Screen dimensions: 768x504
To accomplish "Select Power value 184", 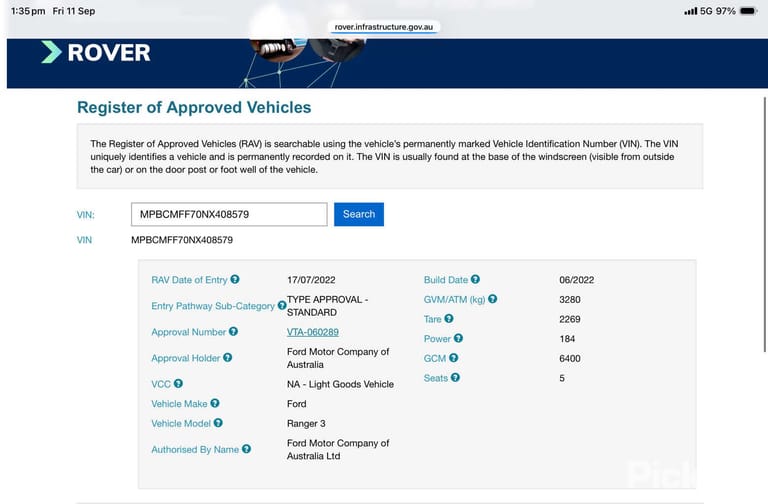I will pyautogui.click(x=567, y=338).
